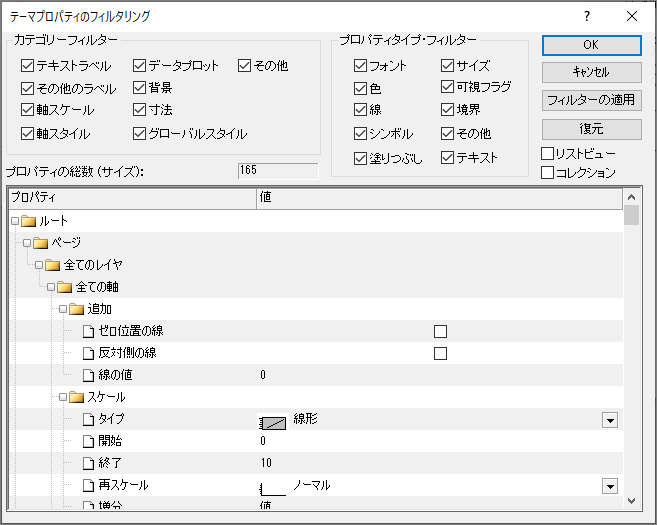This screenshot has height=525, width=657.
Task: Enable コレクション checkbox
Action: (x=548, y=172)
